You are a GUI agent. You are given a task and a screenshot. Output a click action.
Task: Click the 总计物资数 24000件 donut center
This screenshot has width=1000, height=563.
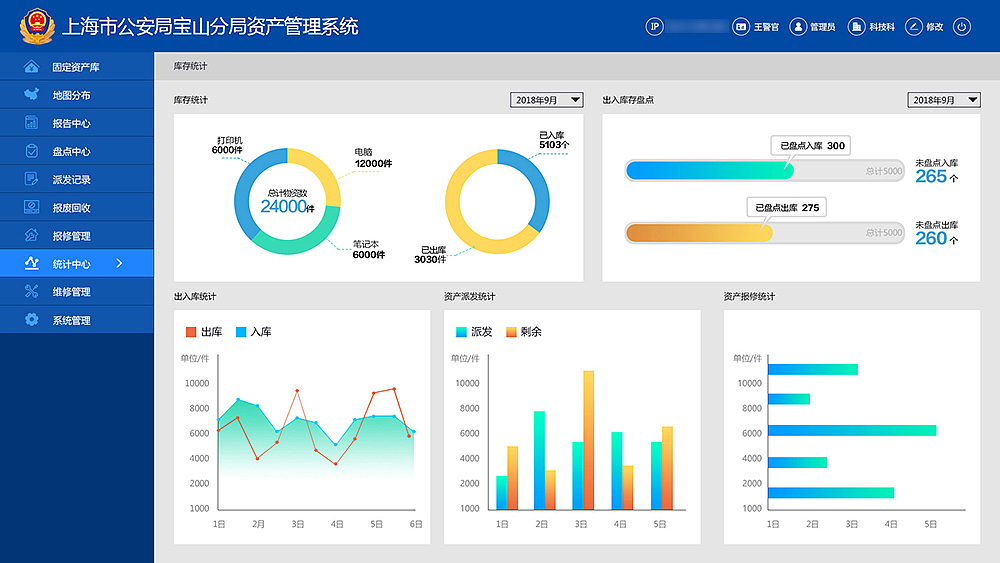[x=288, y=201]
